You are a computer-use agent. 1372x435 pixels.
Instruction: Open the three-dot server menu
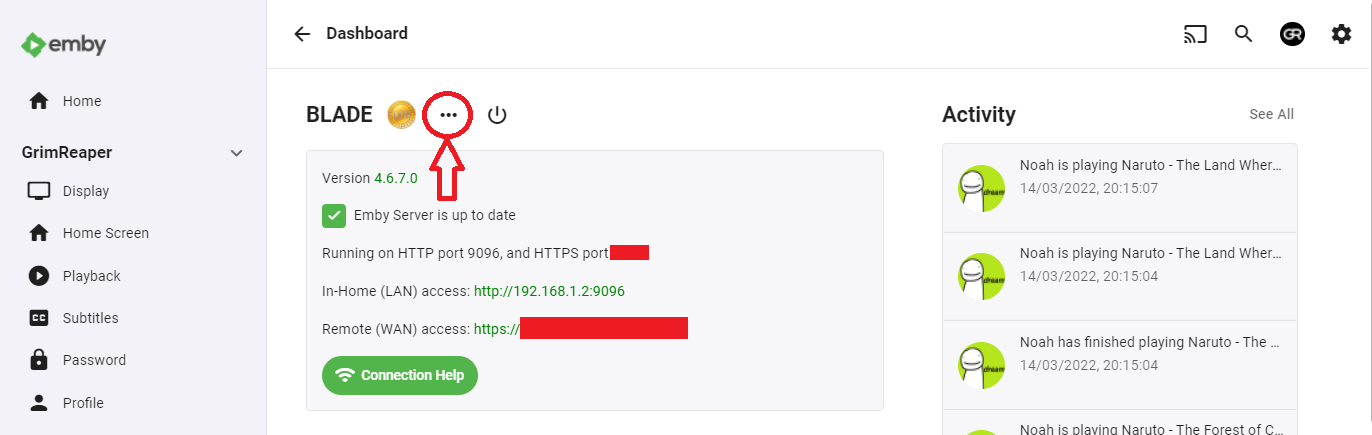coord(449,115)
